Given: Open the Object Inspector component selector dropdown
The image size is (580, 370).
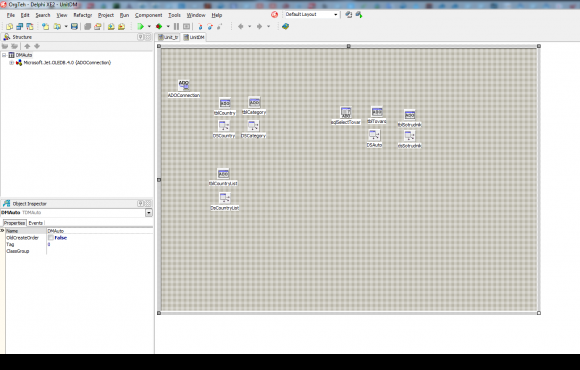Looking at the screenshot, I should point(149,213).
